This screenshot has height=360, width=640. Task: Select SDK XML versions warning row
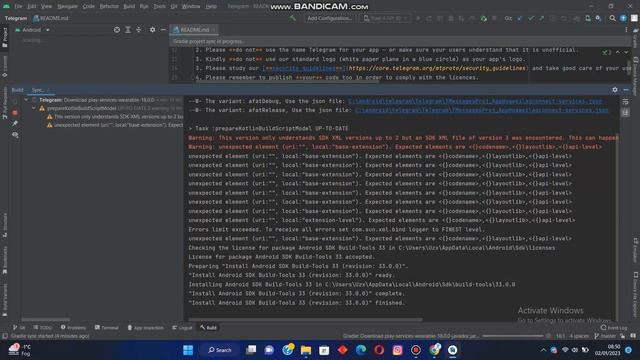click(x=115, y=117)
